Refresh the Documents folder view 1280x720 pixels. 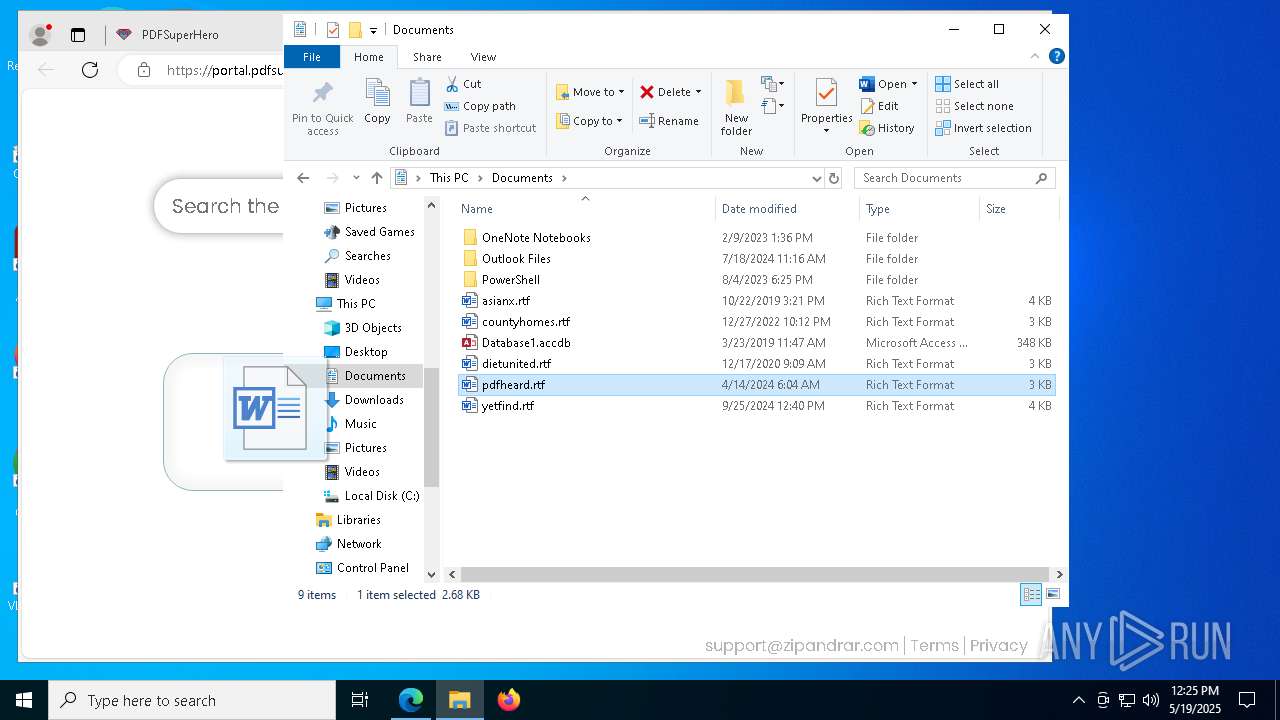point(834,178)
